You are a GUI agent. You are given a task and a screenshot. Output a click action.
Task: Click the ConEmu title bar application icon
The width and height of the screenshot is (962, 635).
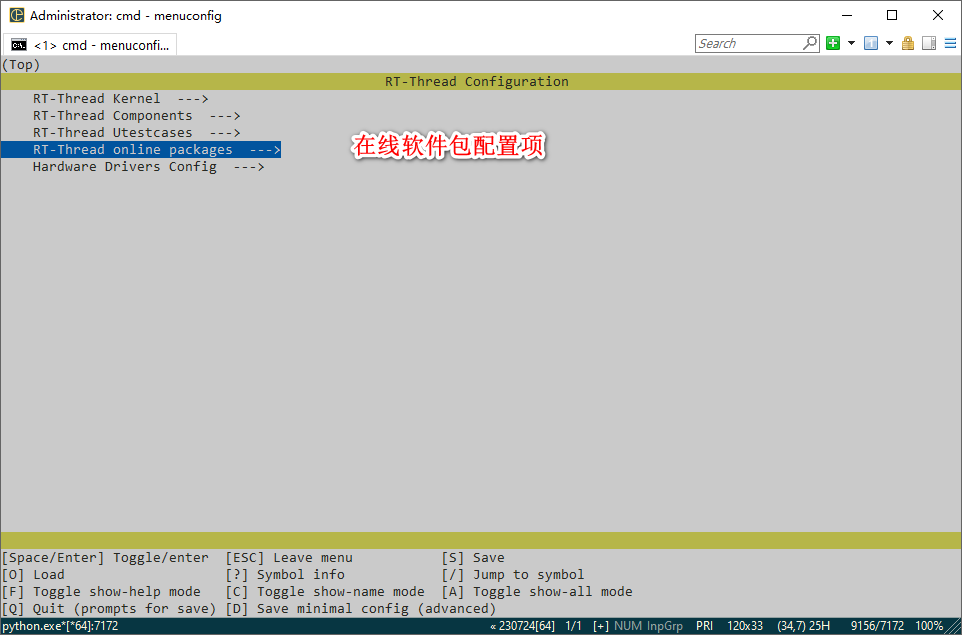tap(17, 15)
